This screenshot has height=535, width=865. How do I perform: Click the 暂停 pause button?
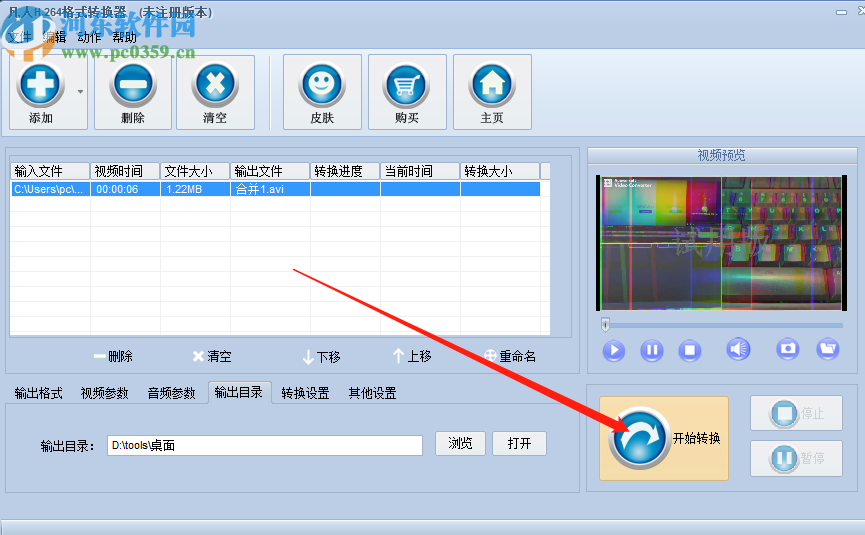(796, 458)
